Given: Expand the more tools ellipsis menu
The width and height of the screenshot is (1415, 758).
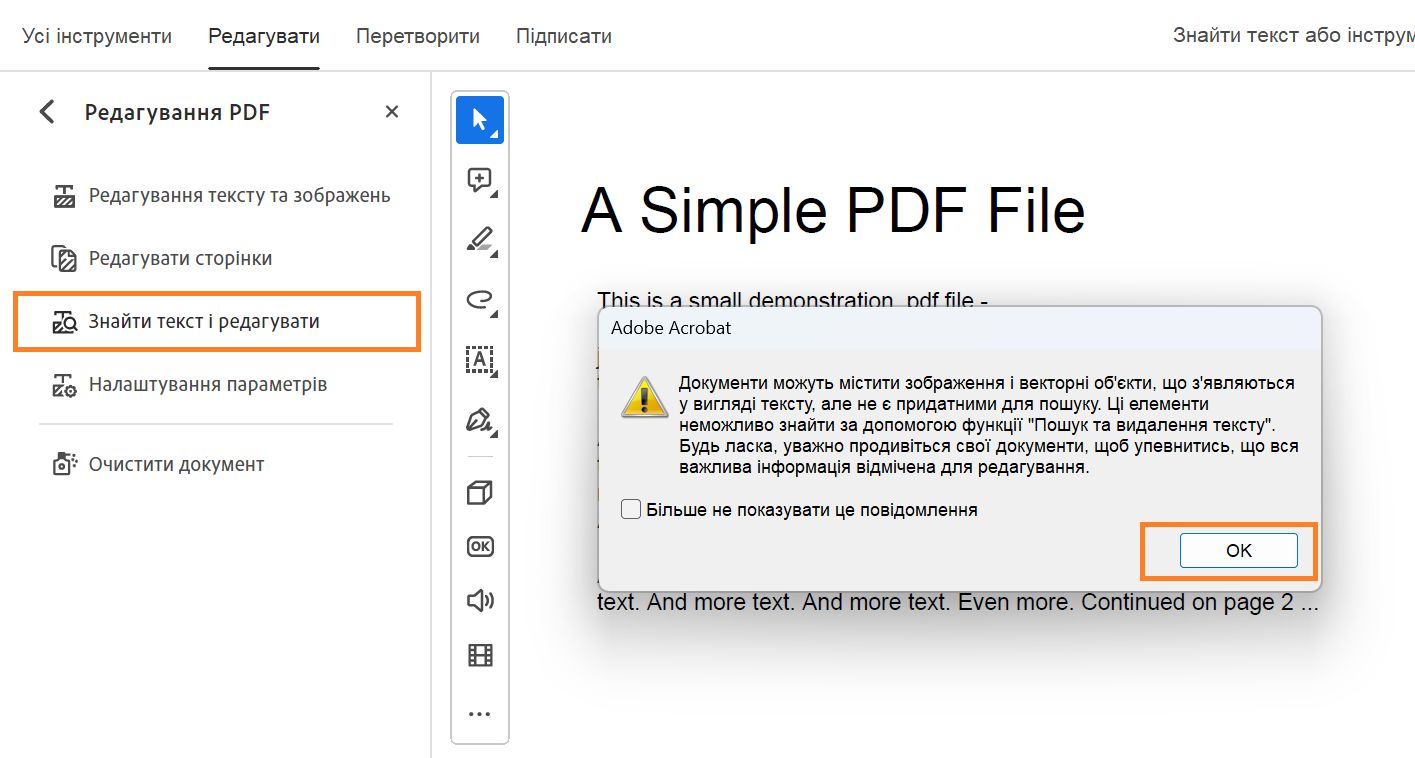Looking at the screenshot, I should [479, 712].
